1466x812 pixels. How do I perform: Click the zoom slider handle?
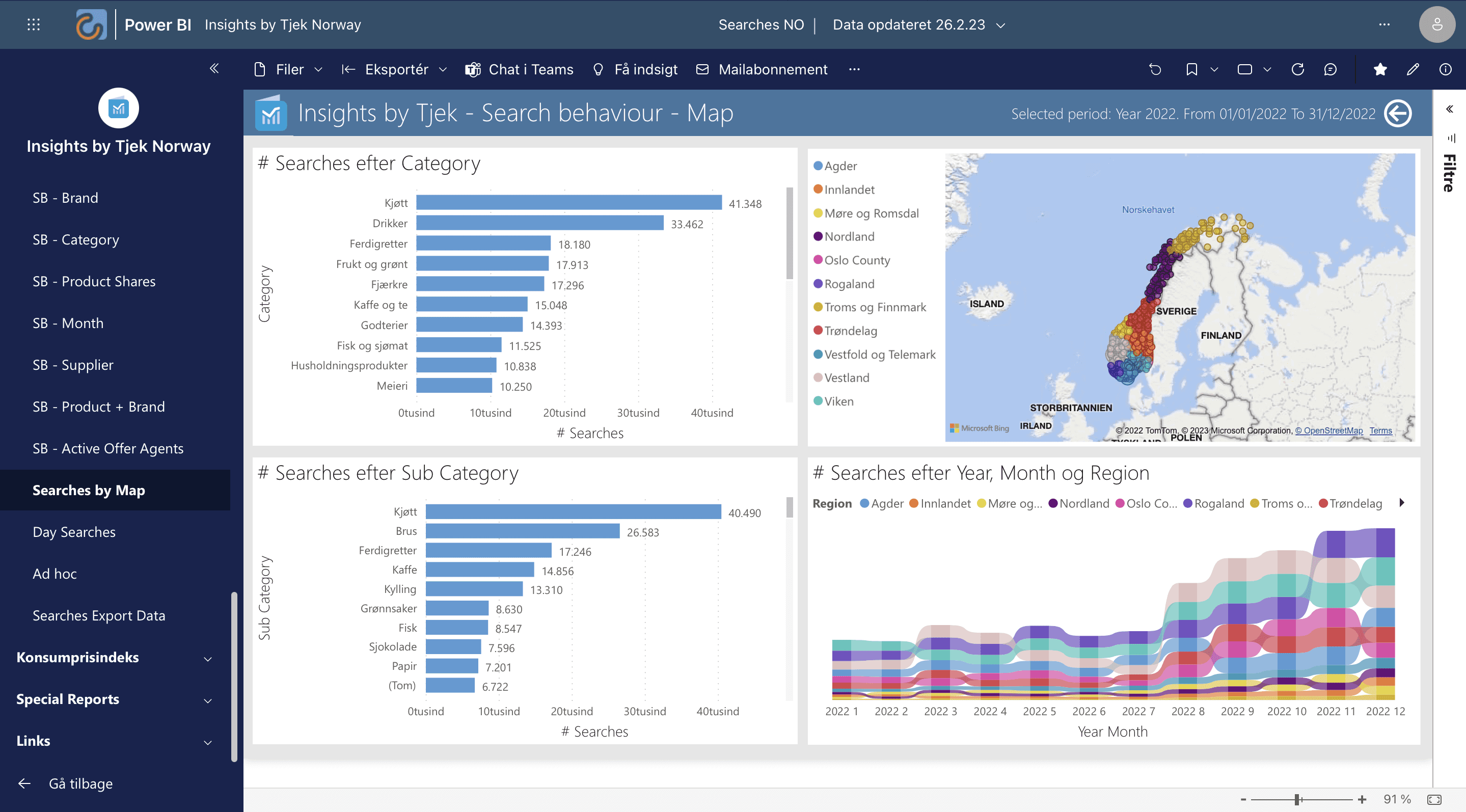coord(1297,799)
